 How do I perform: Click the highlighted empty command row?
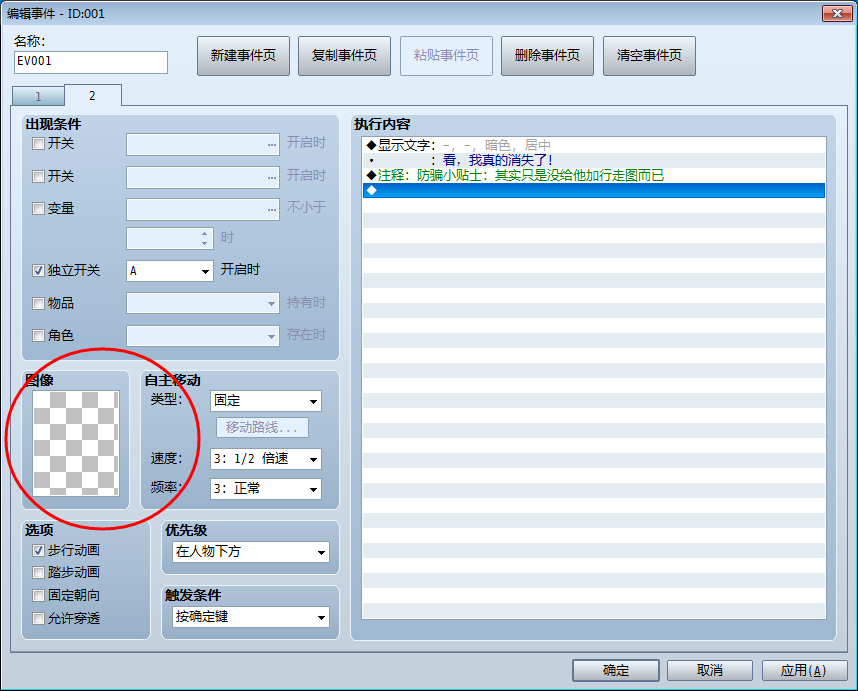coord(594,190)
